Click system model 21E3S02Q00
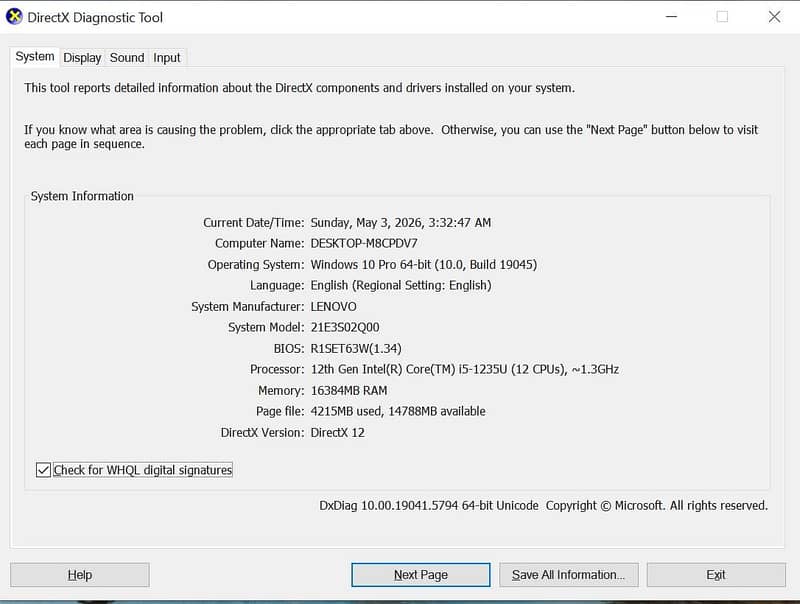800x604 pixels. [x=345, y=328]
